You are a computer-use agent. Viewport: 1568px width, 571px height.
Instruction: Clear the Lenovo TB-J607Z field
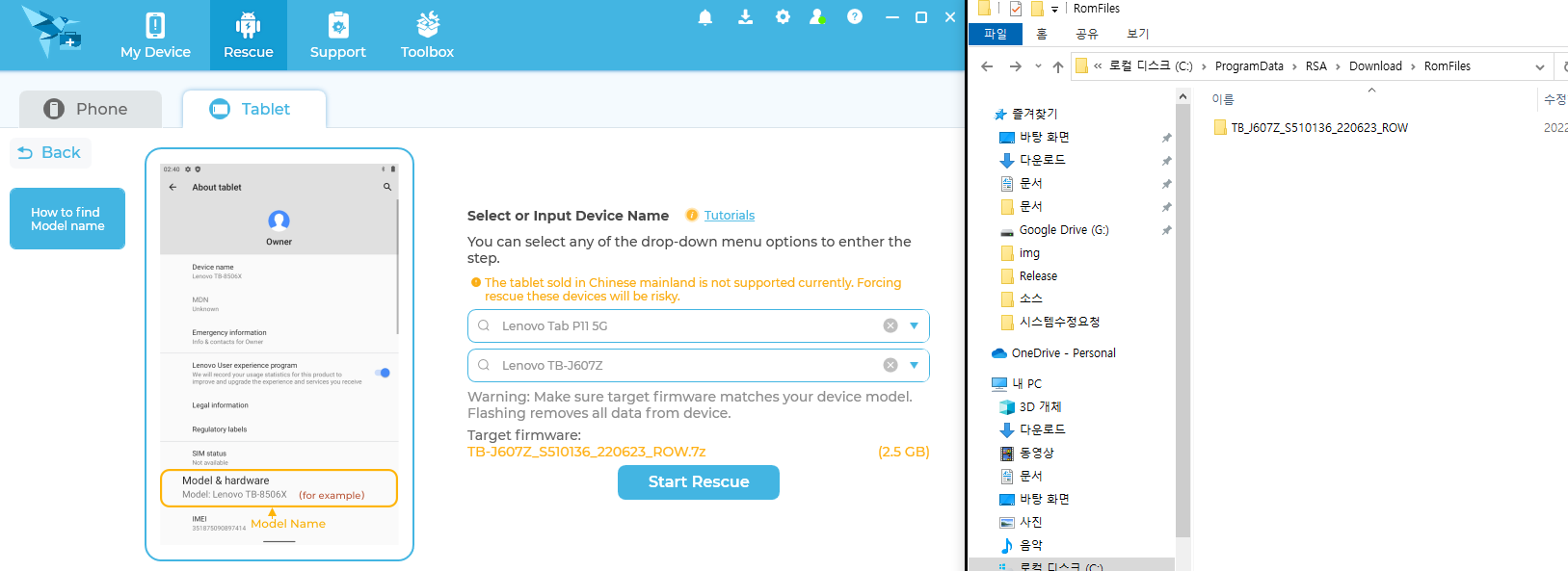pos(890,365)
